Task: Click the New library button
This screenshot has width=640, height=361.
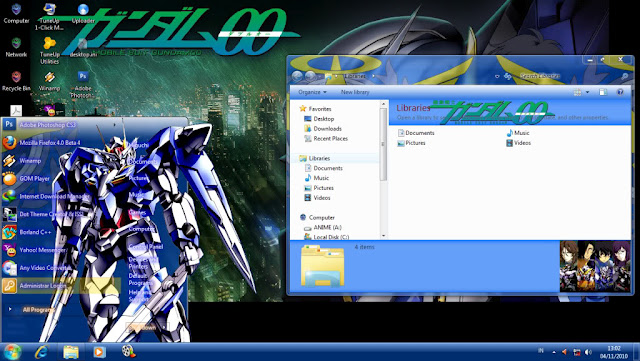Action: [355, 92]
